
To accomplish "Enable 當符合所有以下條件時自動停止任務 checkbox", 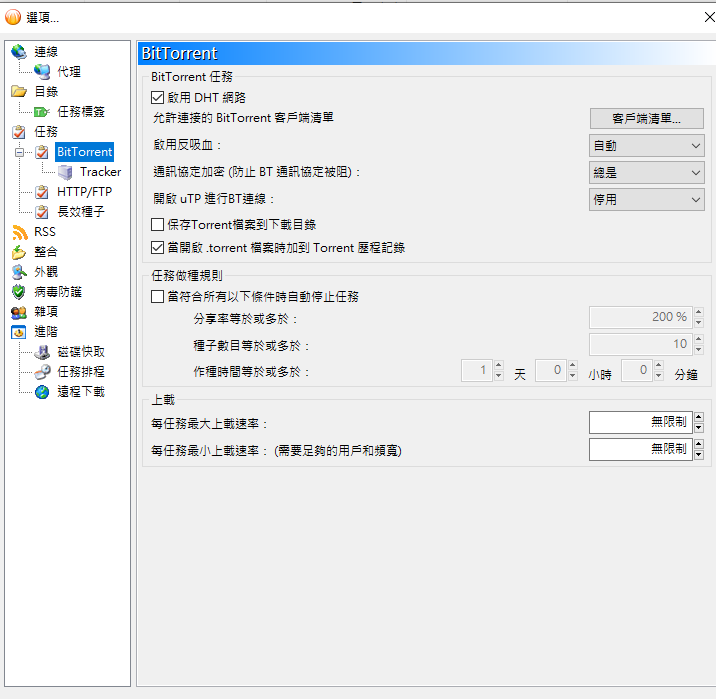I will [x=157, y=297].
